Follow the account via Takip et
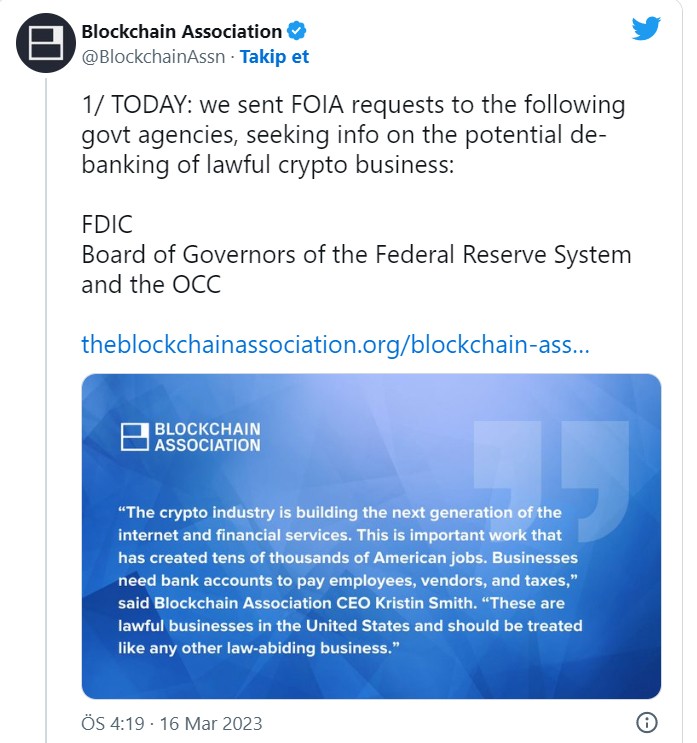The width and height of the screenshot is (697, 743). pos(275,57)
